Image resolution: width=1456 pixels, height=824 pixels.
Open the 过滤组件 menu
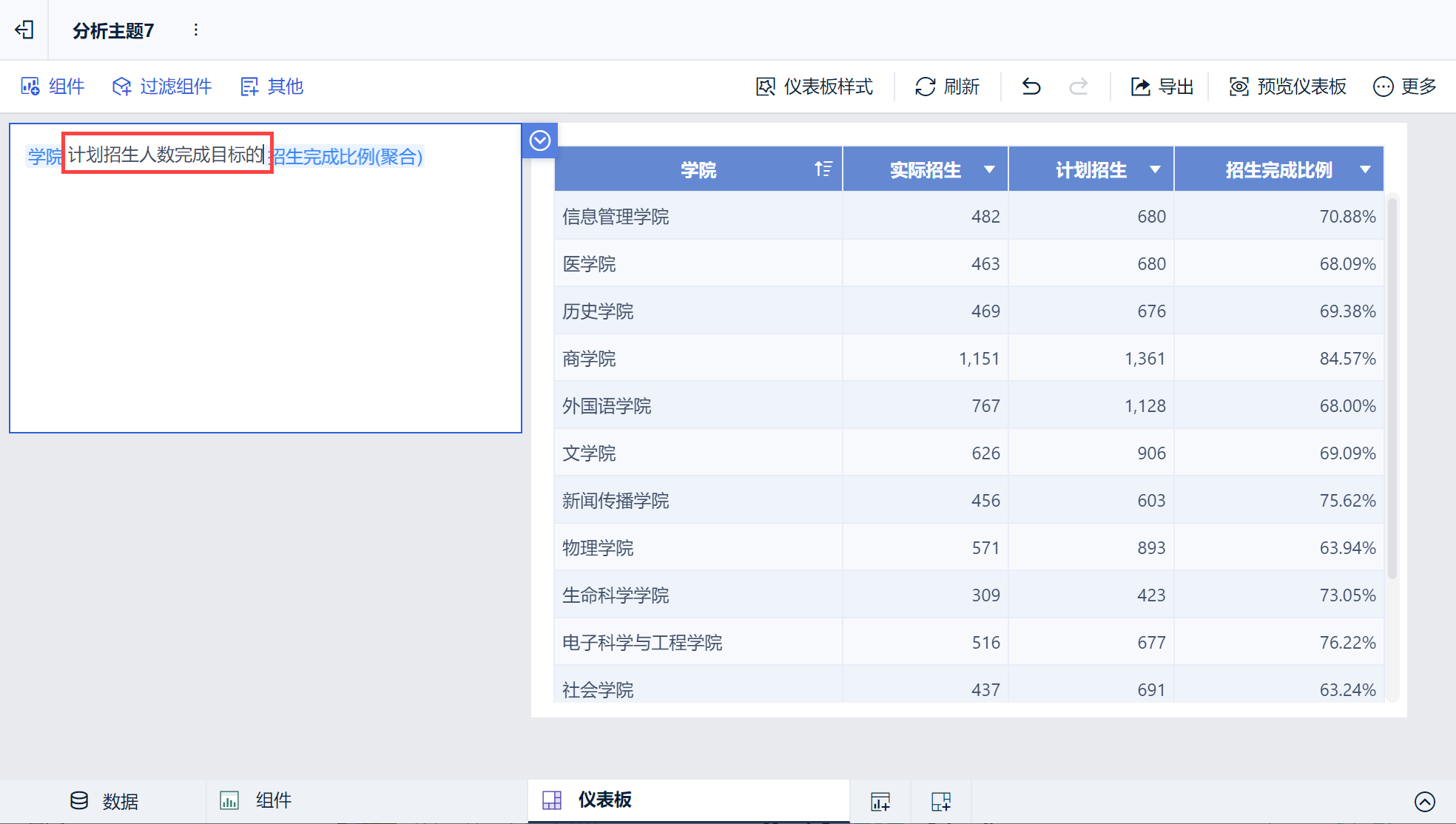[x=162, y=87]
